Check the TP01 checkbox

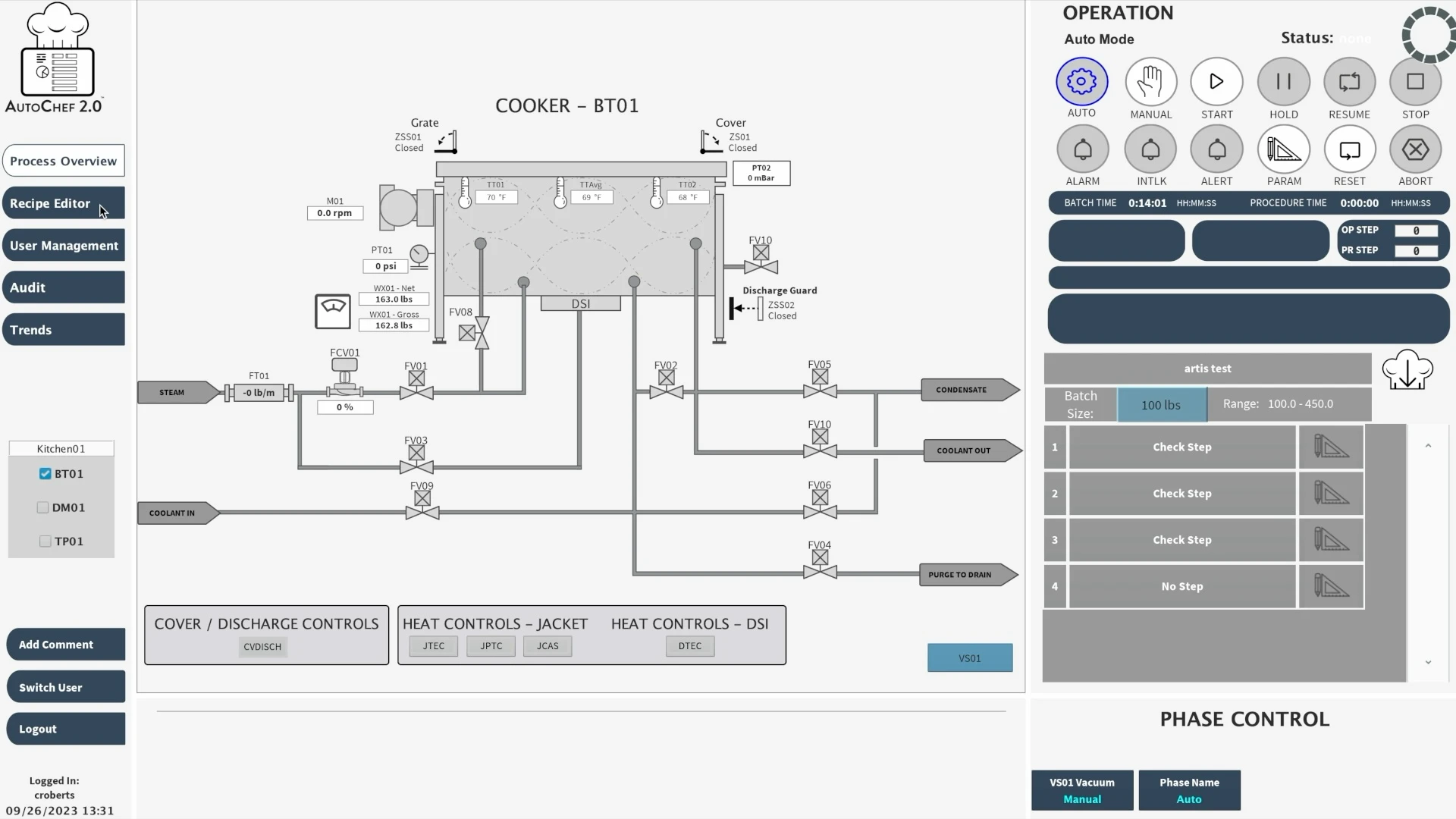[x=45, y=541]
